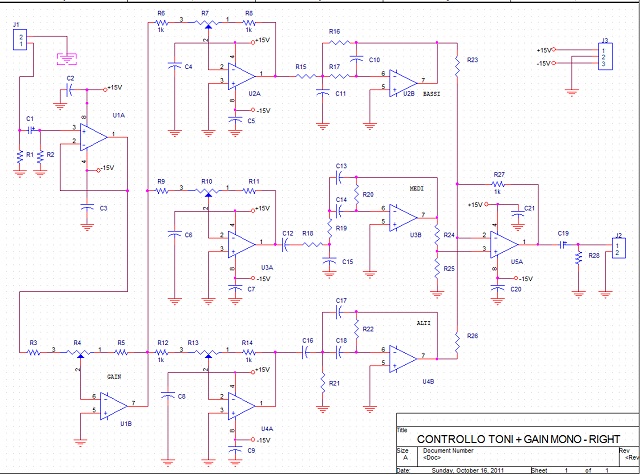Screen dimensions: 640x475
Task: Click potentiometer R7 at the top
Action: pyautogui.click(x=206, y=21)
